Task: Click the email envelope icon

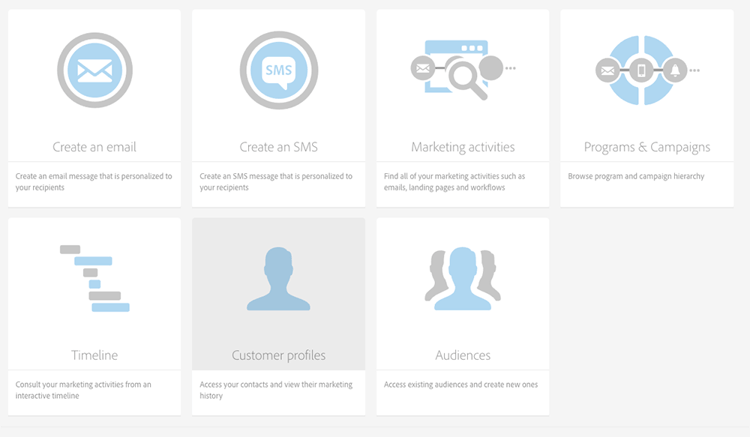Action: tap(94, 70)
